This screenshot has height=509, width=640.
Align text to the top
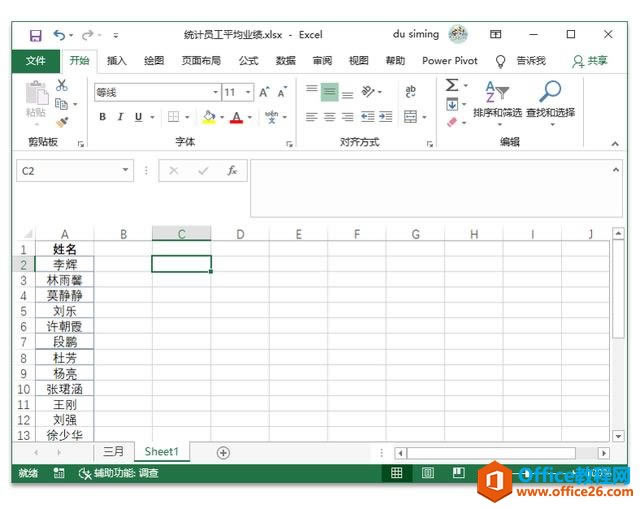pos(312,89)
